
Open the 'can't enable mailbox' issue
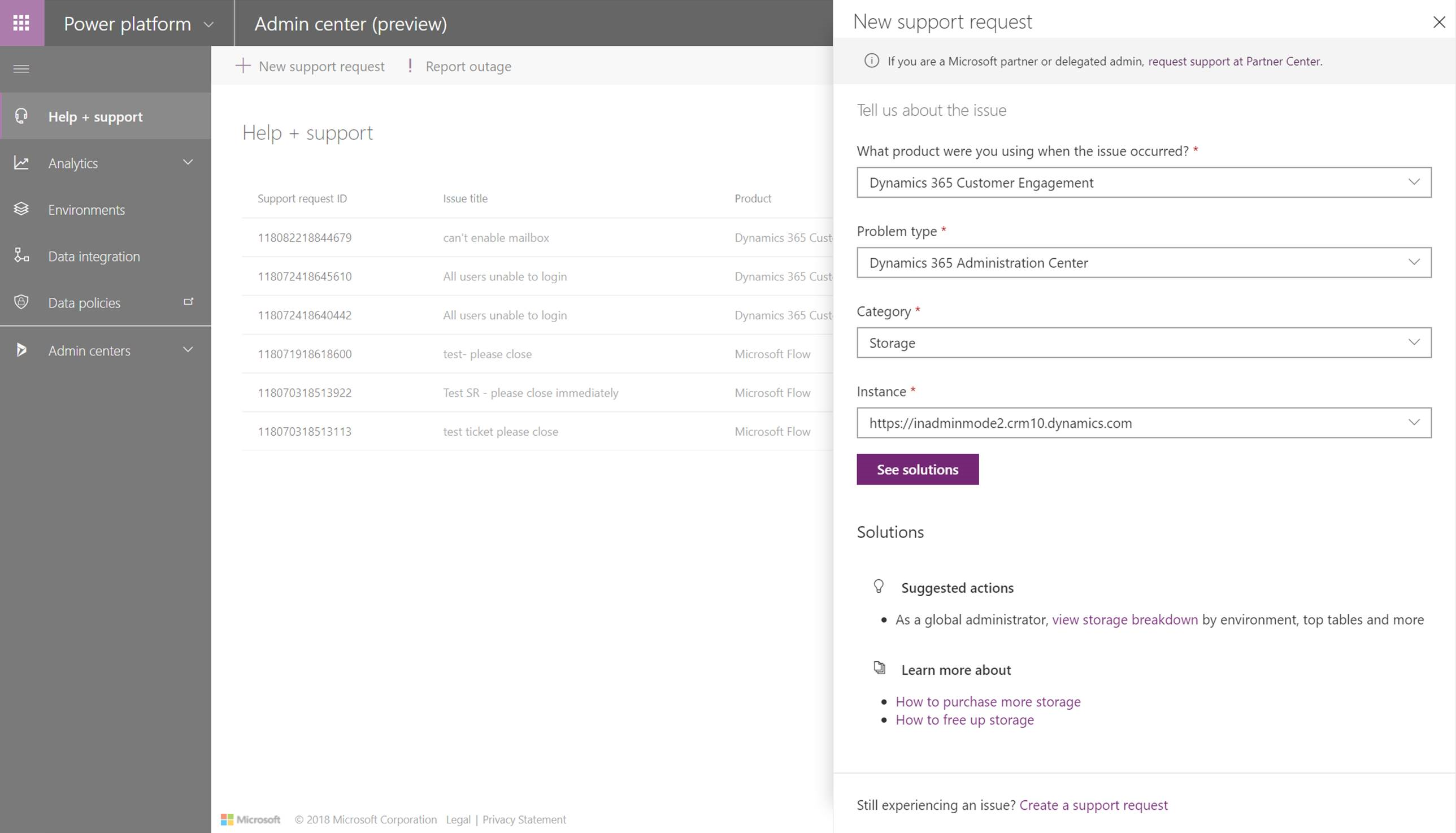(496, 237)
